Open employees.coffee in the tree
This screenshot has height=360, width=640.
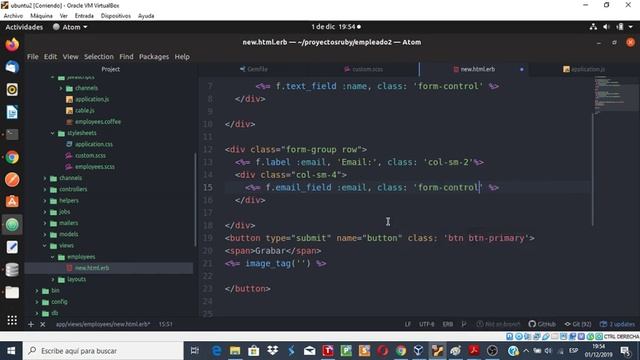[x=98, y=122]
